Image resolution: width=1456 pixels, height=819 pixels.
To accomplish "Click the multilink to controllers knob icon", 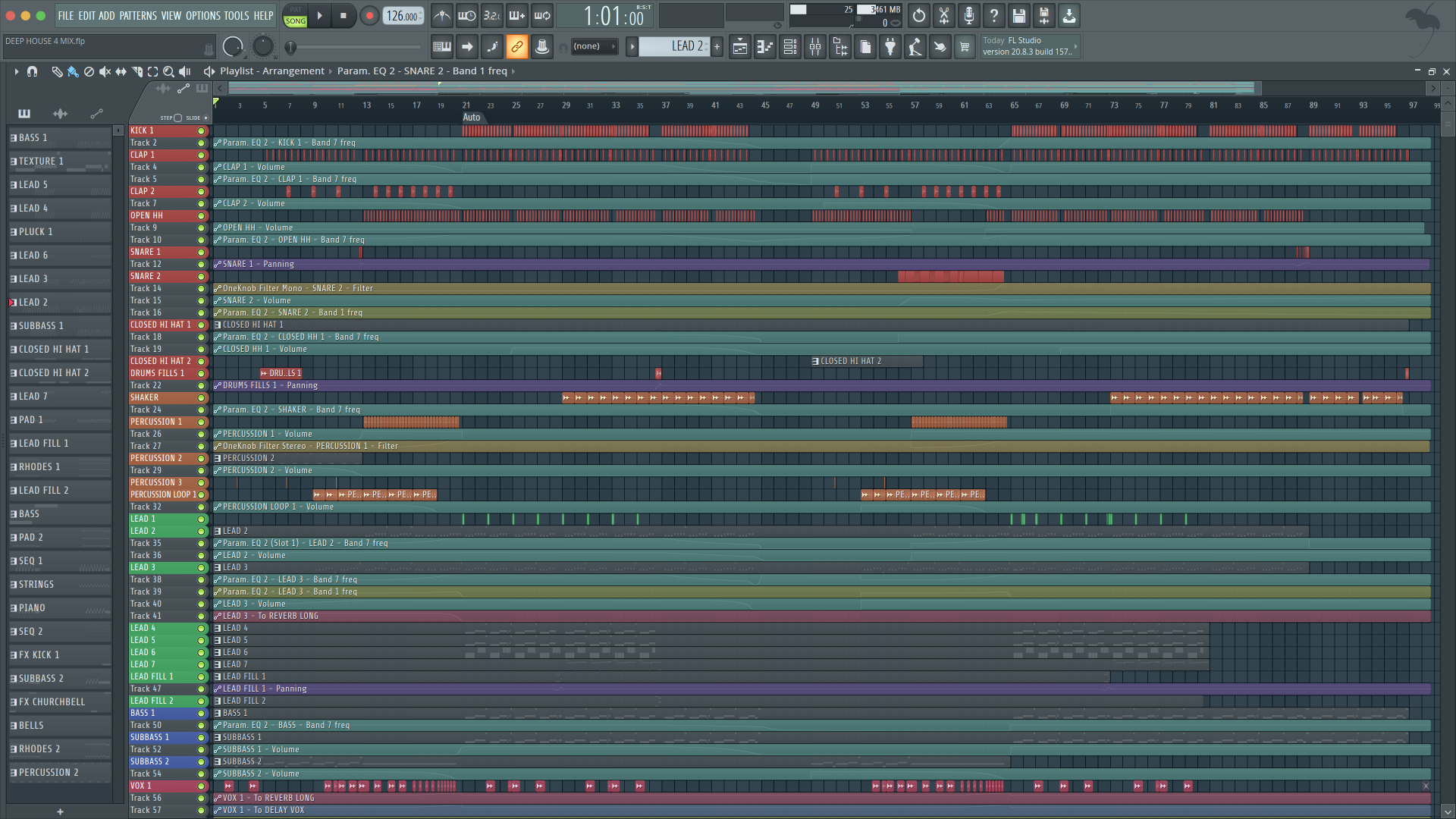I will tap(542, 47).
